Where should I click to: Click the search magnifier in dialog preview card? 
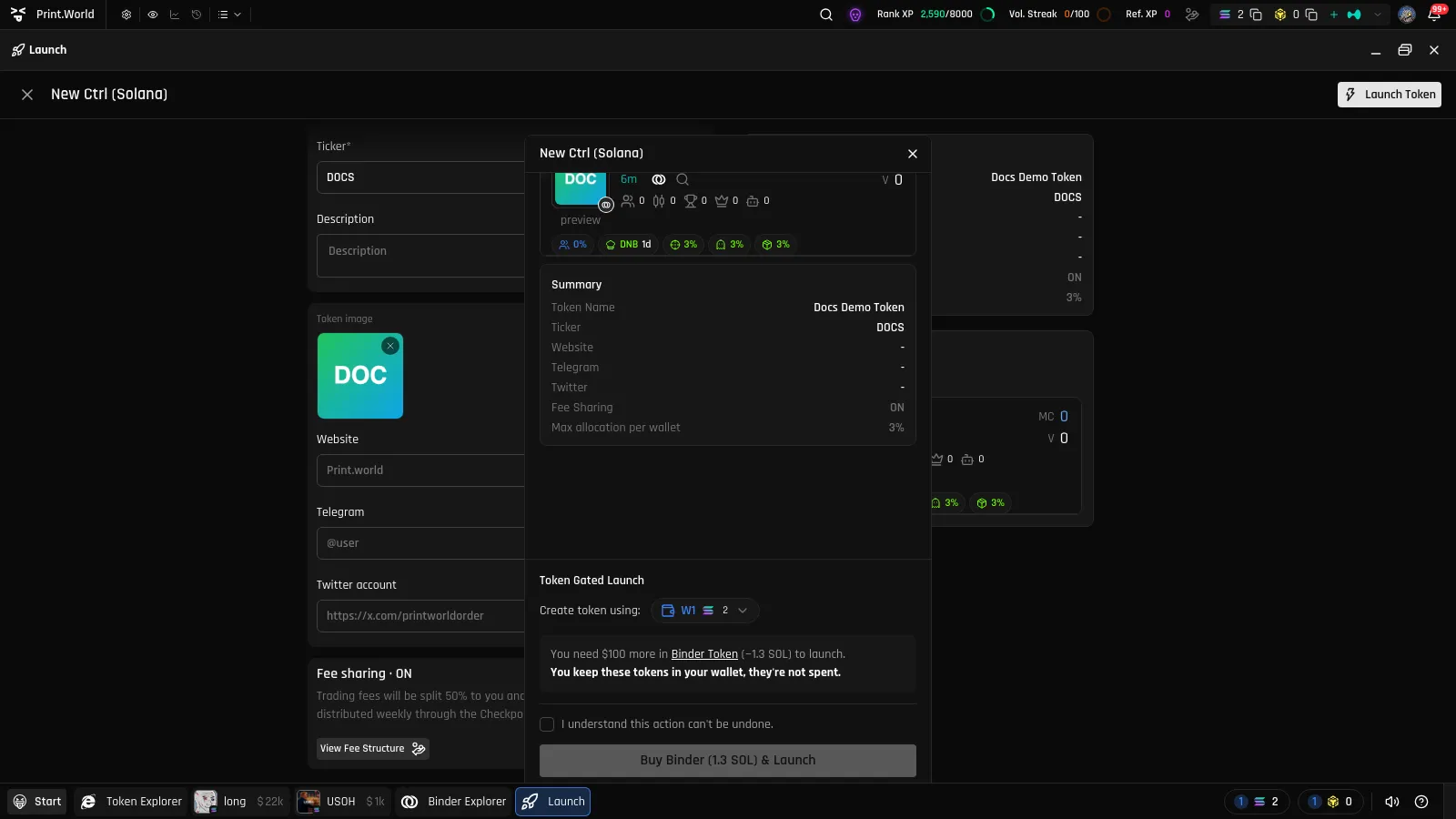point(682,180)
